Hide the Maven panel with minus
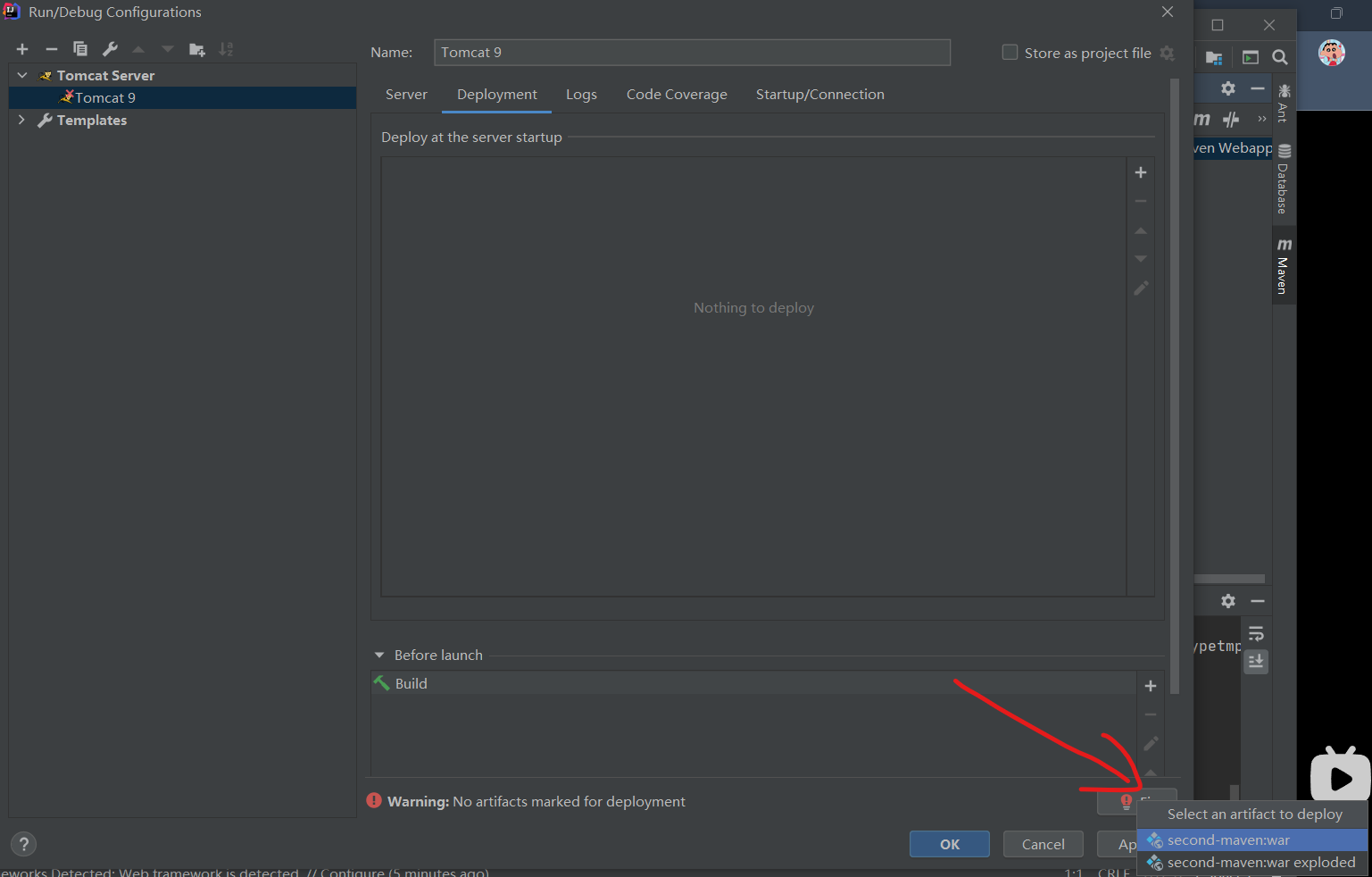 coord(1258,88)
